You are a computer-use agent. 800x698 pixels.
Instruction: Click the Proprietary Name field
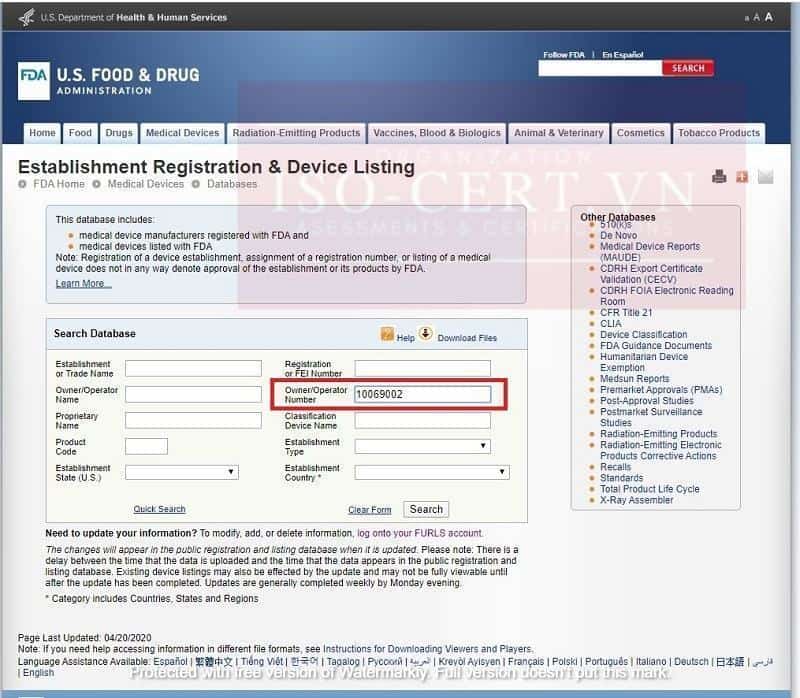(x=193, y=420)
